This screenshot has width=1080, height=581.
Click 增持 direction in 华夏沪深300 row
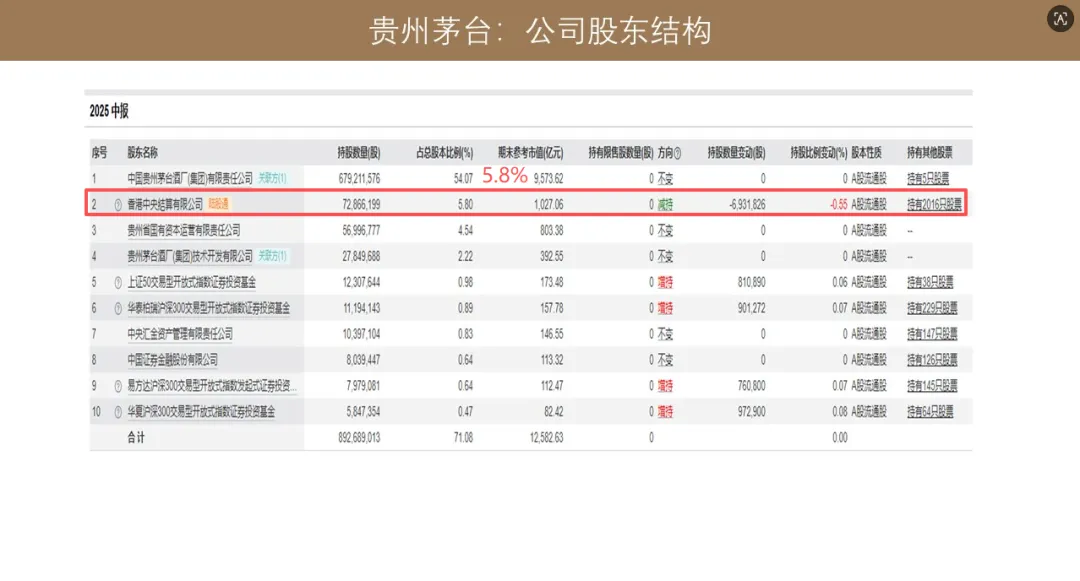(x=665, y=412)
